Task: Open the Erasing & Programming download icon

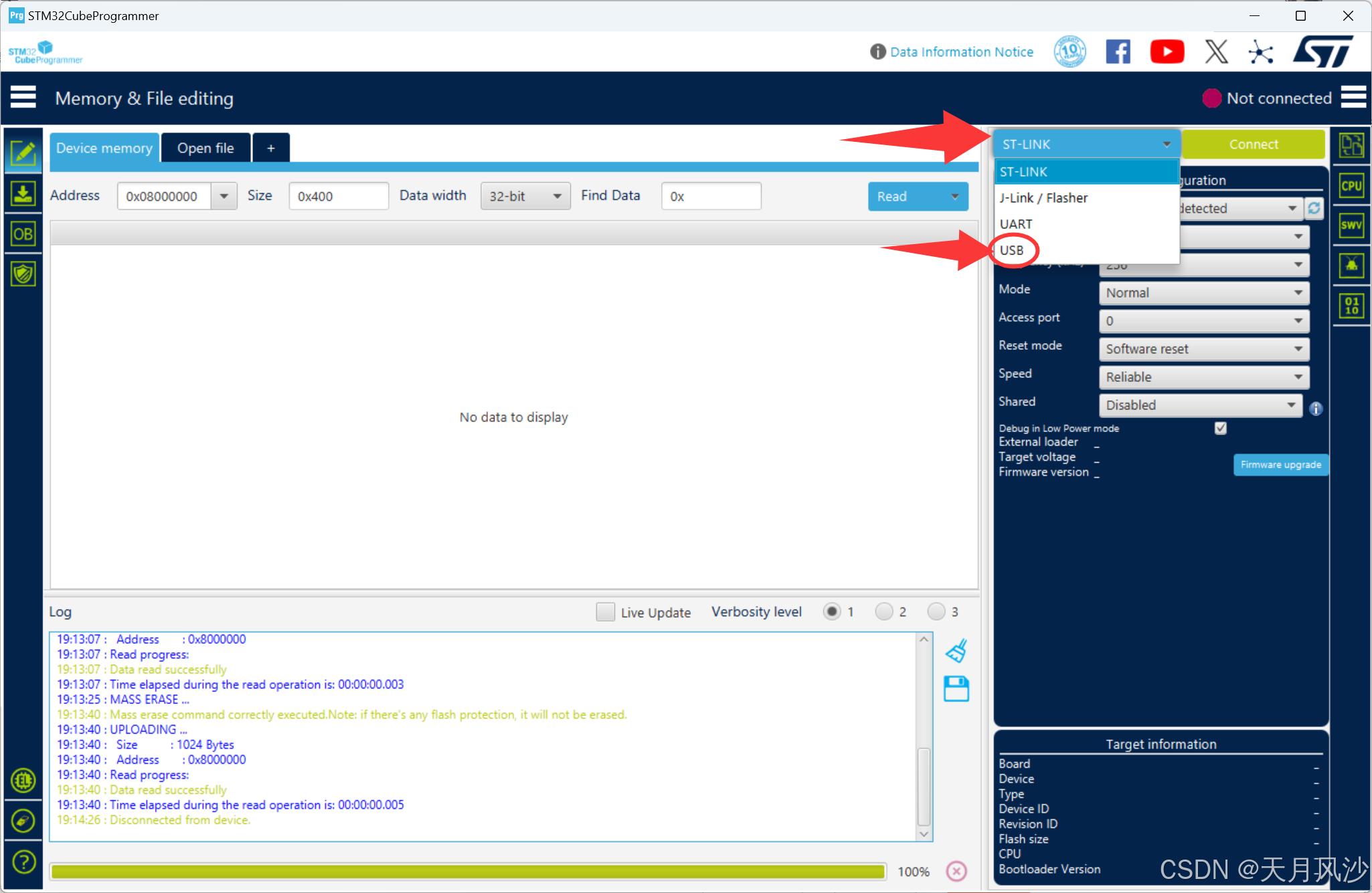Action: pyautogui.click(x=23, y=194)
